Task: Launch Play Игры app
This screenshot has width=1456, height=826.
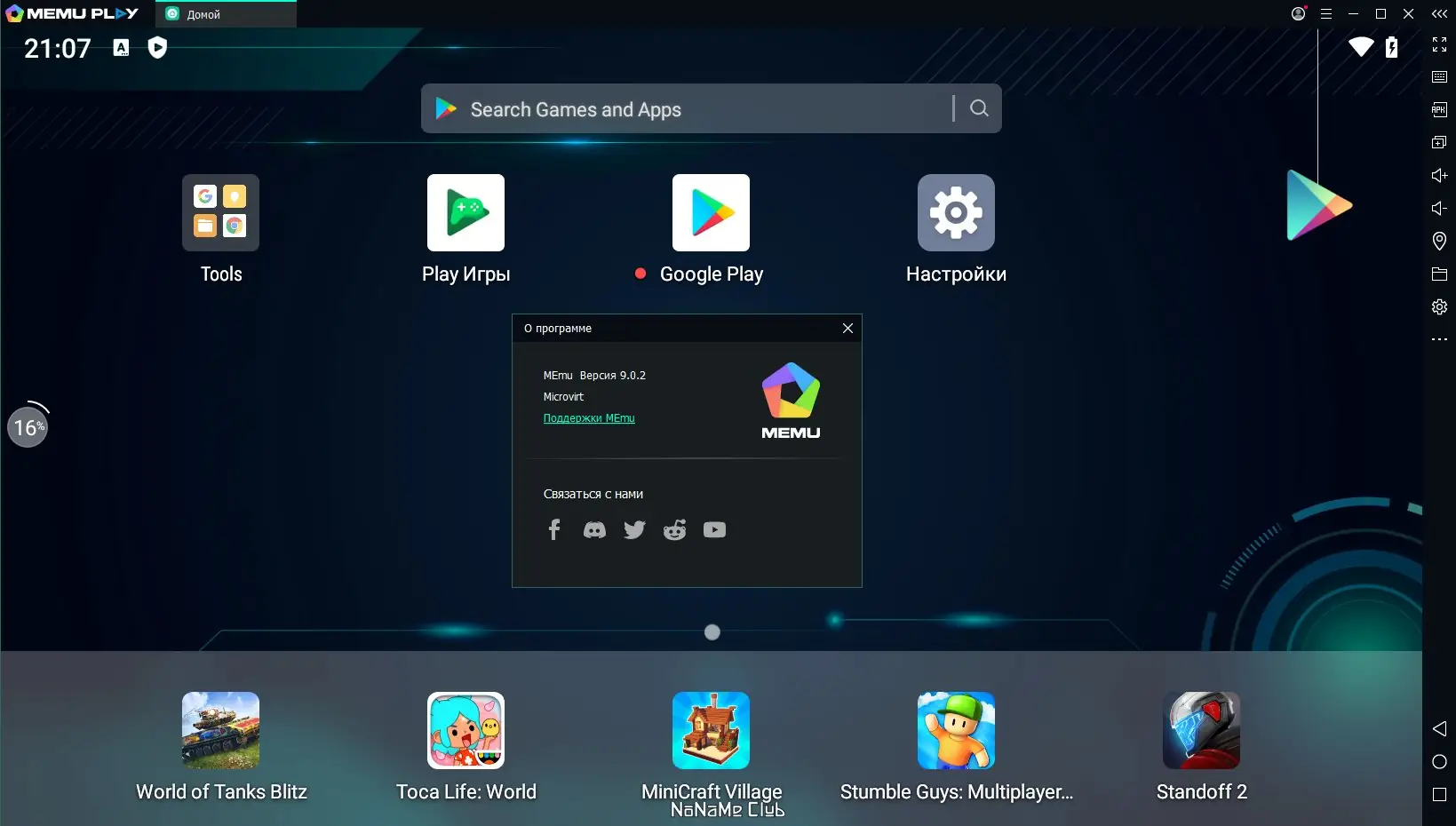Action: [x=465, y=213]
